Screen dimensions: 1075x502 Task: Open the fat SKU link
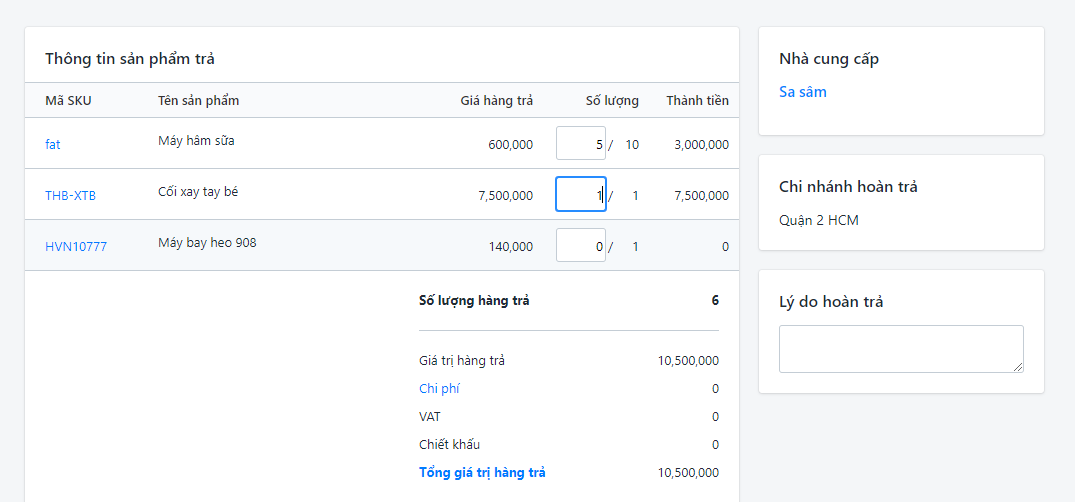tap(53, 145)
